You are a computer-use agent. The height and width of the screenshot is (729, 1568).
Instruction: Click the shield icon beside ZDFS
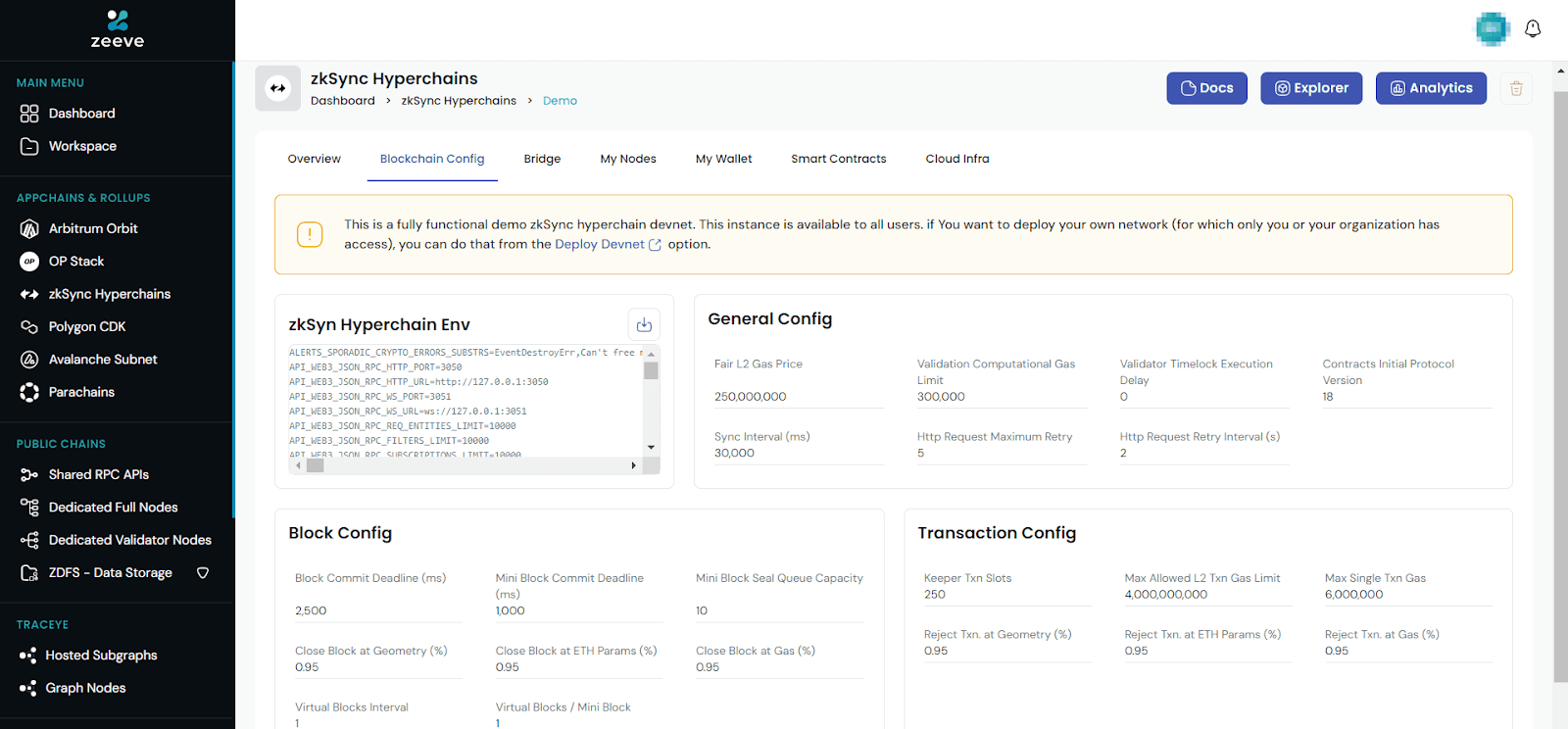pyautogui.click(x=203, y=573)
